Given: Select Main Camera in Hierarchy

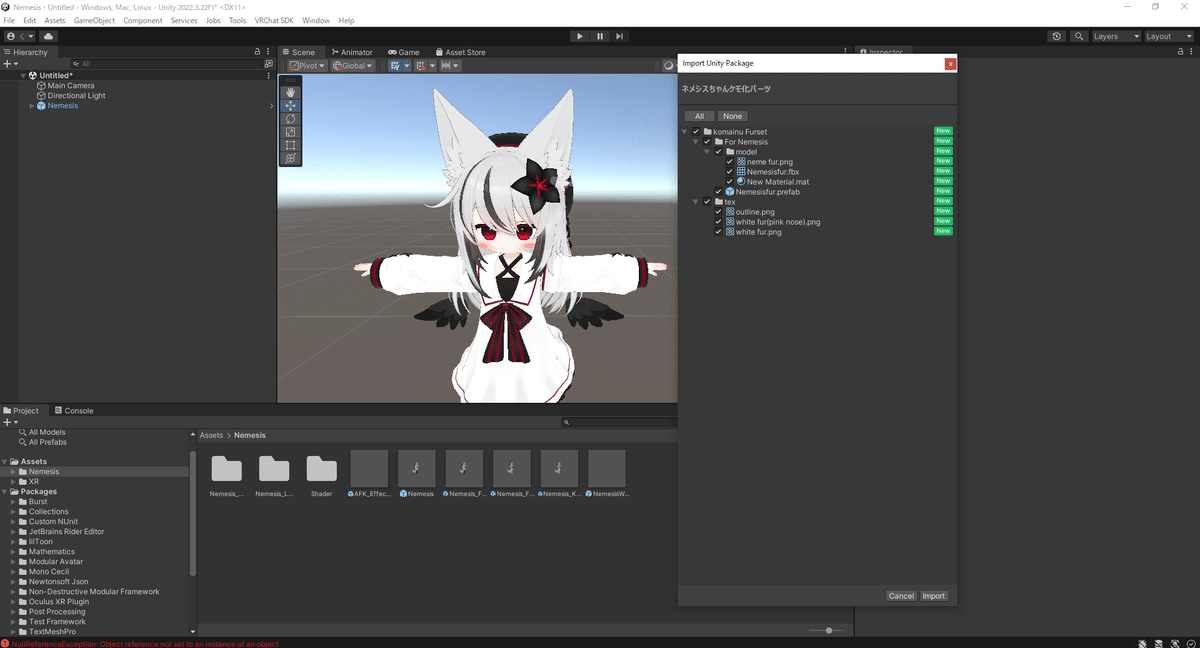Looking at the screenshot, I should click(70, 86).
